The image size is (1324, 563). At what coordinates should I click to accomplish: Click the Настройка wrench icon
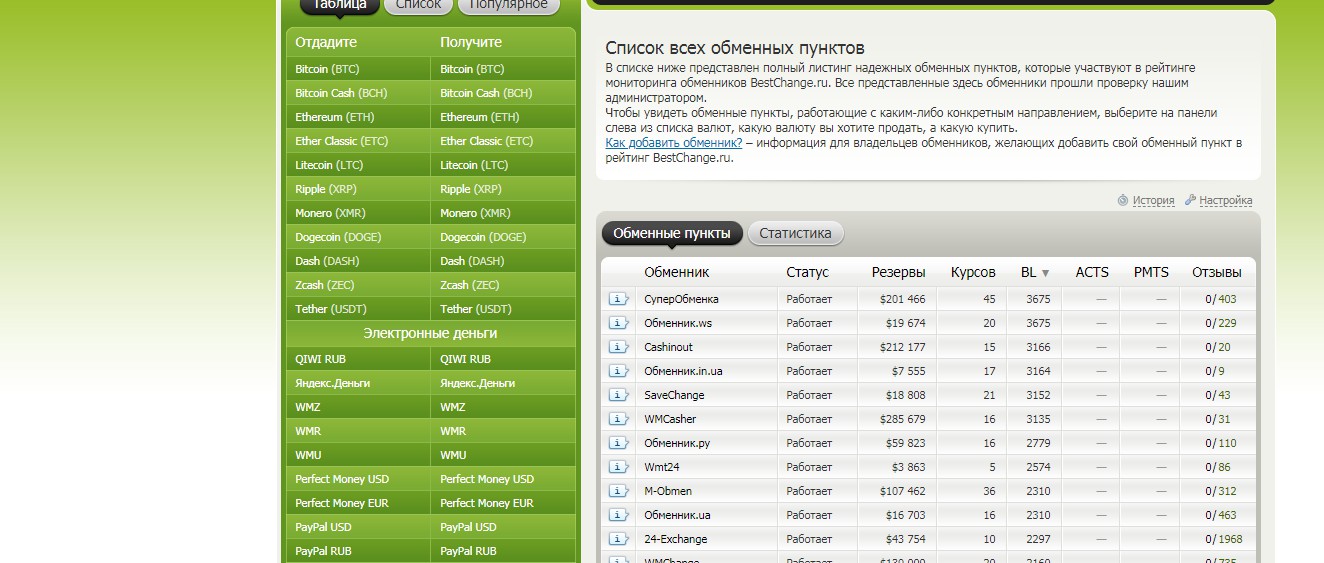[1190, 200]
